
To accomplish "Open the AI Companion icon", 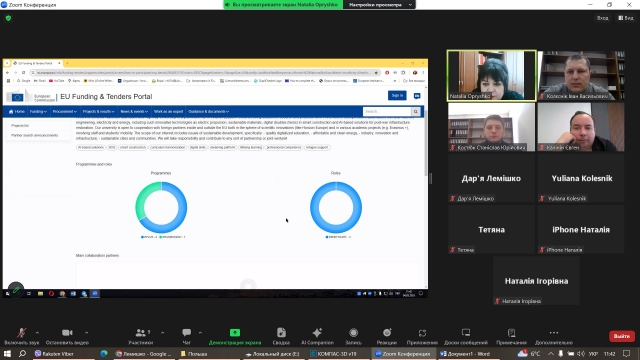I will 317,333.
